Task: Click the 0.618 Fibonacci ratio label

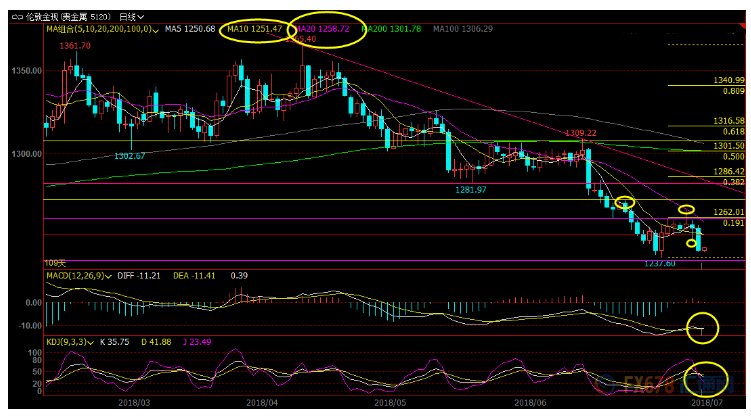Action: (x=733, y=132)
